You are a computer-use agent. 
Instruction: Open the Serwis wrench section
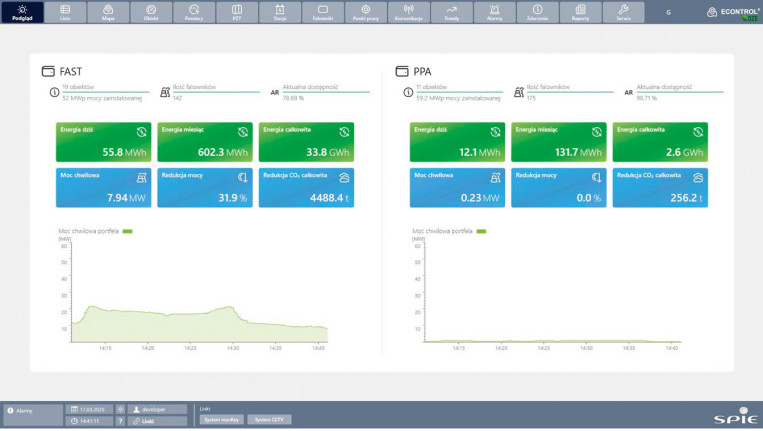[623, 12]
